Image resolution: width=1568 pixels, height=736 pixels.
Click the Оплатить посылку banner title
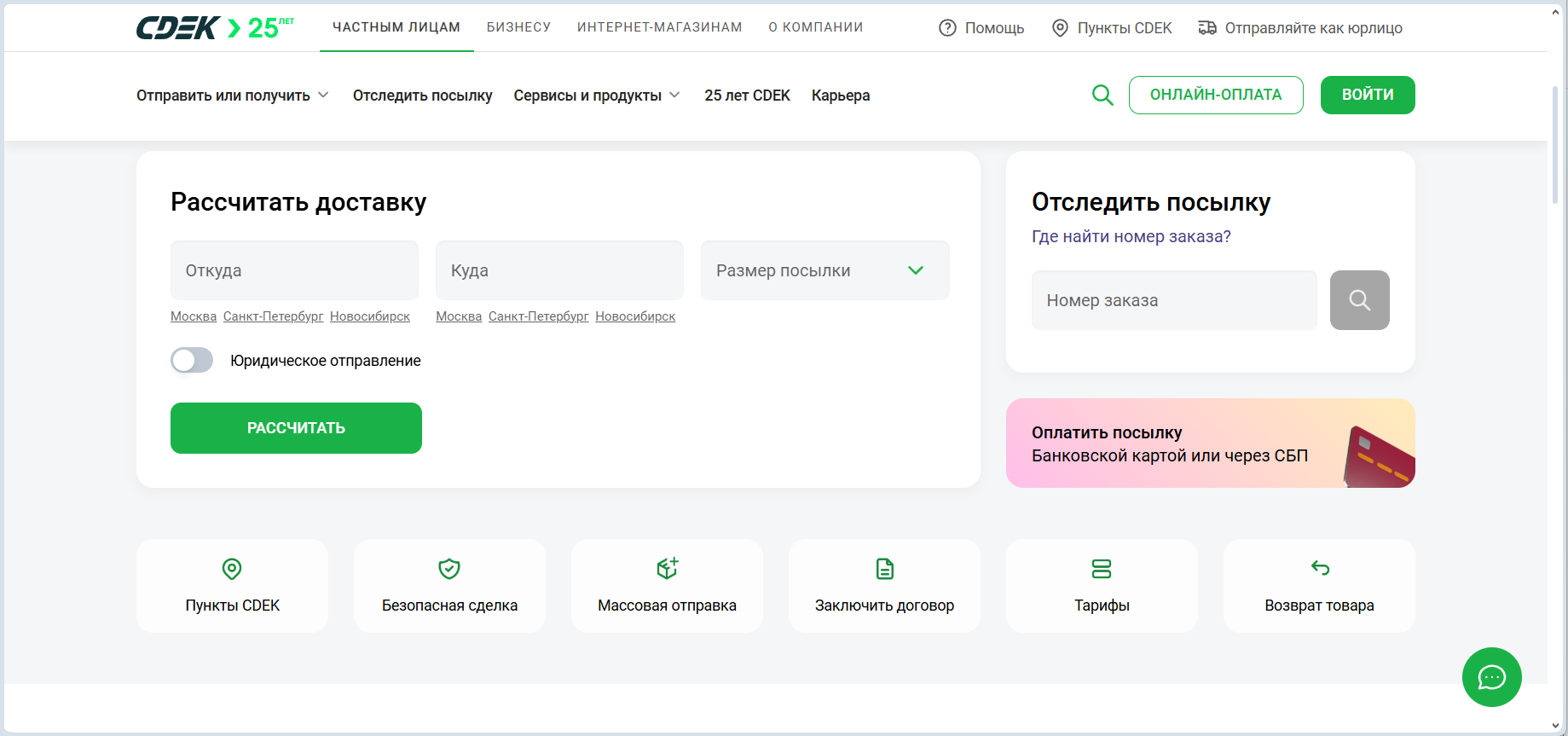click(1107, 432)
